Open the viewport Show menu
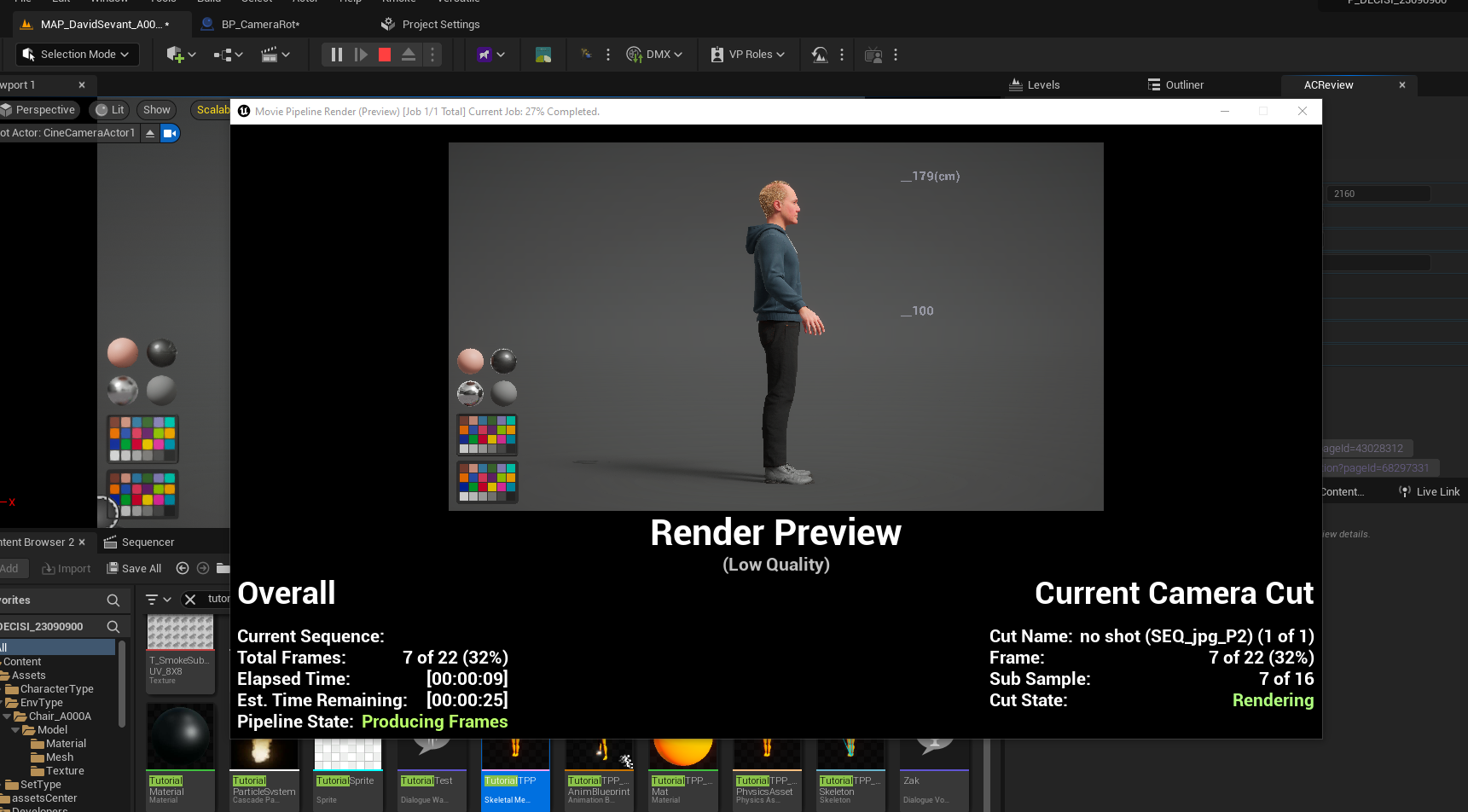Image resolution: width=1468 pixels, height=812 pixels. click(156, 110)
